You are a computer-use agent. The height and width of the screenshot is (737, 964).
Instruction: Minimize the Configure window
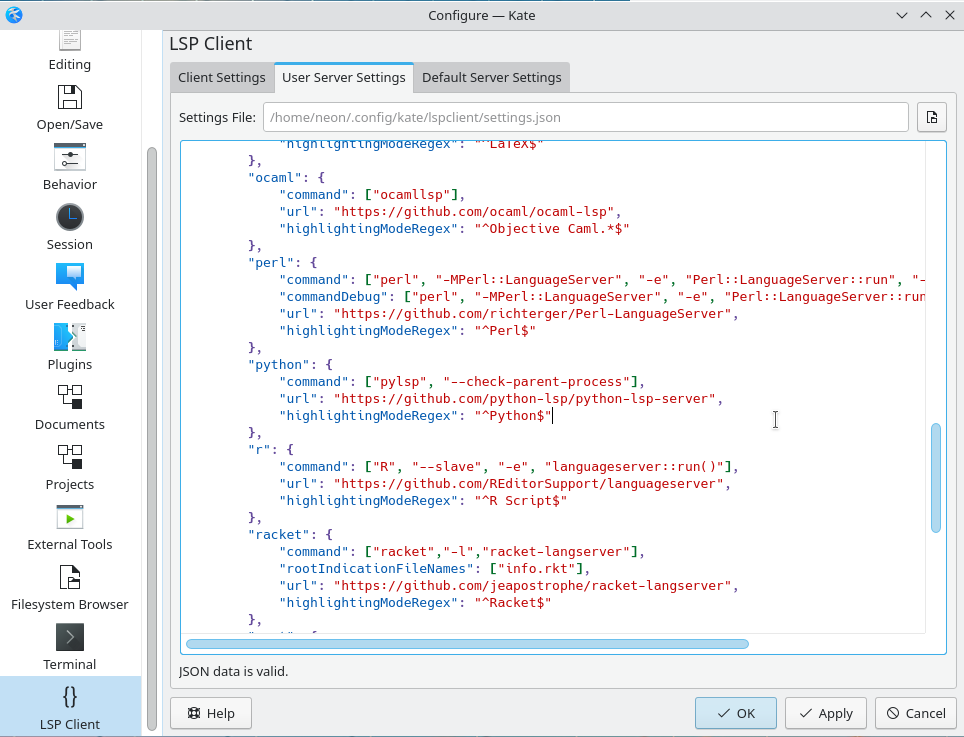[902, 15]
